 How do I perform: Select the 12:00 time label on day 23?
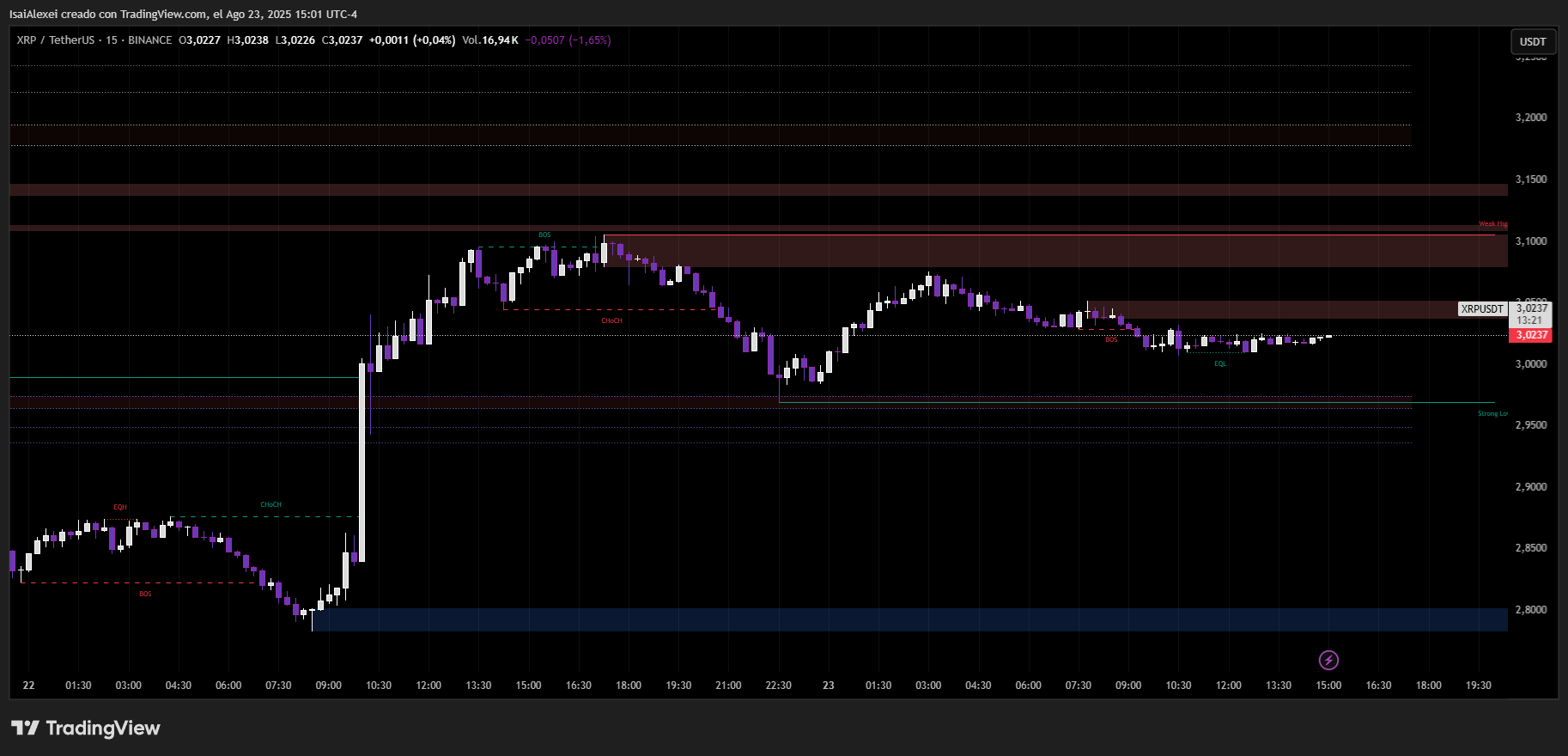[x=1228, y=685]
